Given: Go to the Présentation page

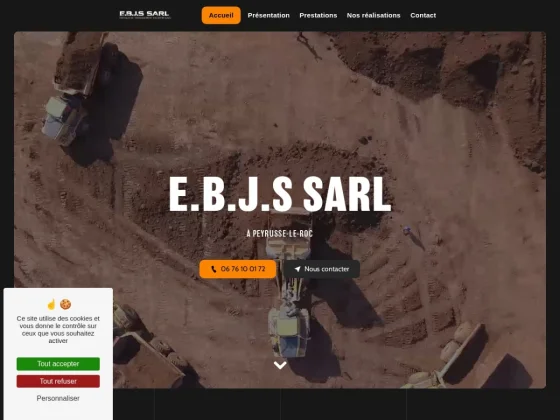Looking at the screenshot, I should click(x=269, y=15).
